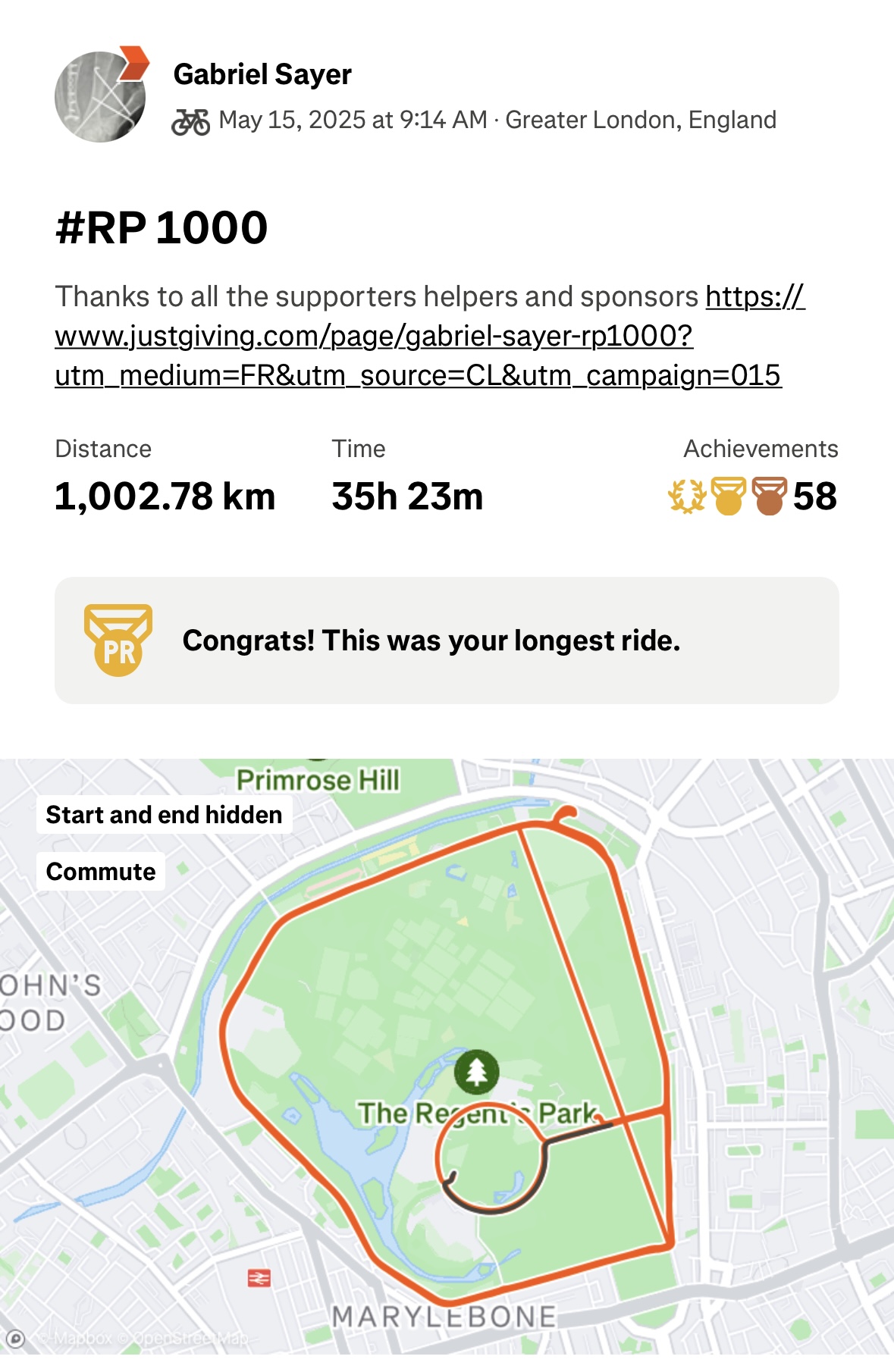Click the "Start and end hidden" map label
The image size is (894, 1372).
(164, 815)
